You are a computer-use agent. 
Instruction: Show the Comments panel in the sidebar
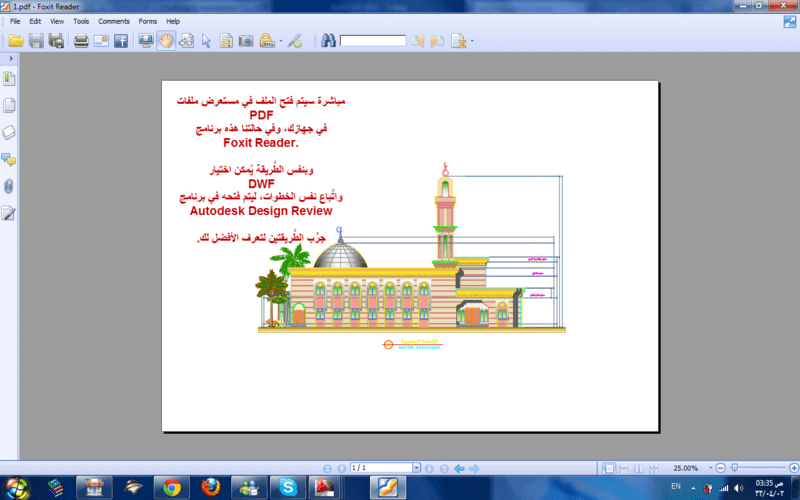9,159
